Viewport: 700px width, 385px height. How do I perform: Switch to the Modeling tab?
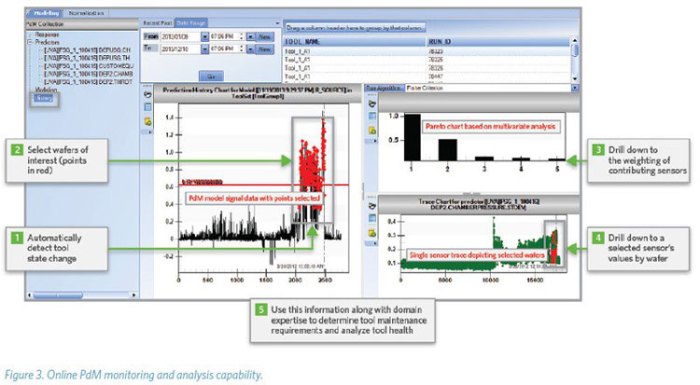46,13
